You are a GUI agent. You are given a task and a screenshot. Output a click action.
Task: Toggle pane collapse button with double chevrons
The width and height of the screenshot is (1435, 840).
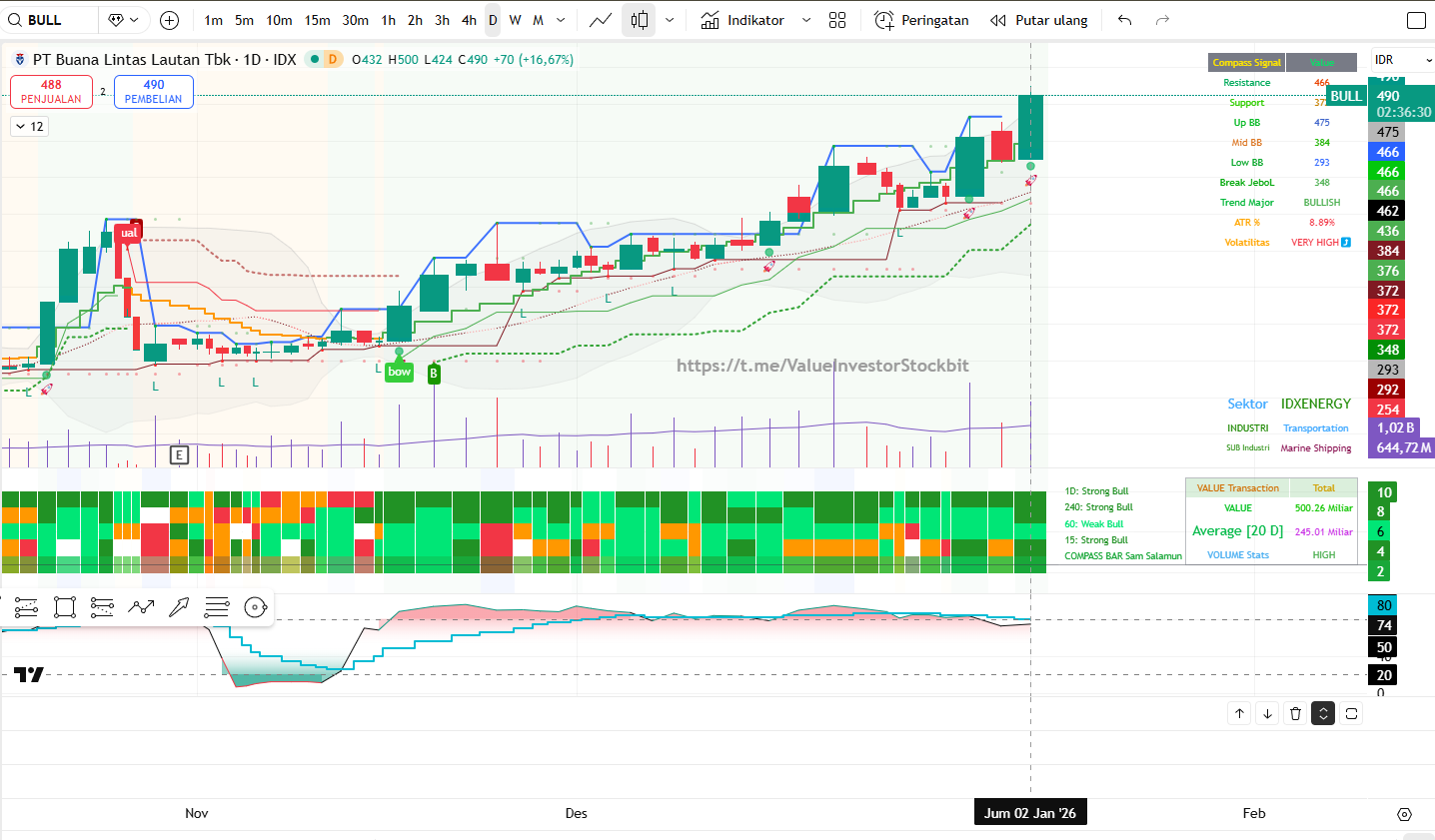1323,713
